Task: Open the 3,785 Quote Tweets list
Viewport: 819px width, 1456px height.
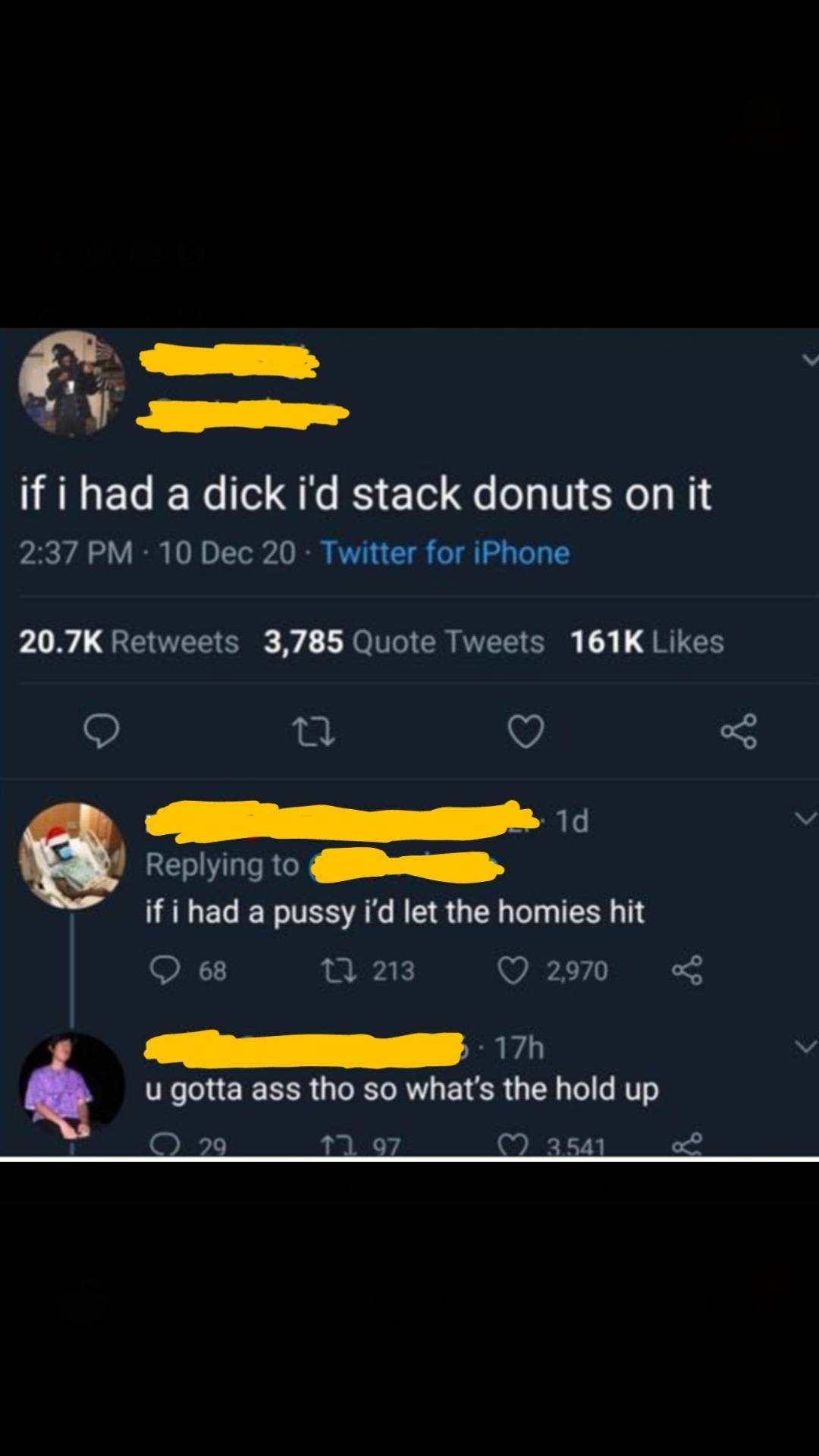Action: coord(404,642)
